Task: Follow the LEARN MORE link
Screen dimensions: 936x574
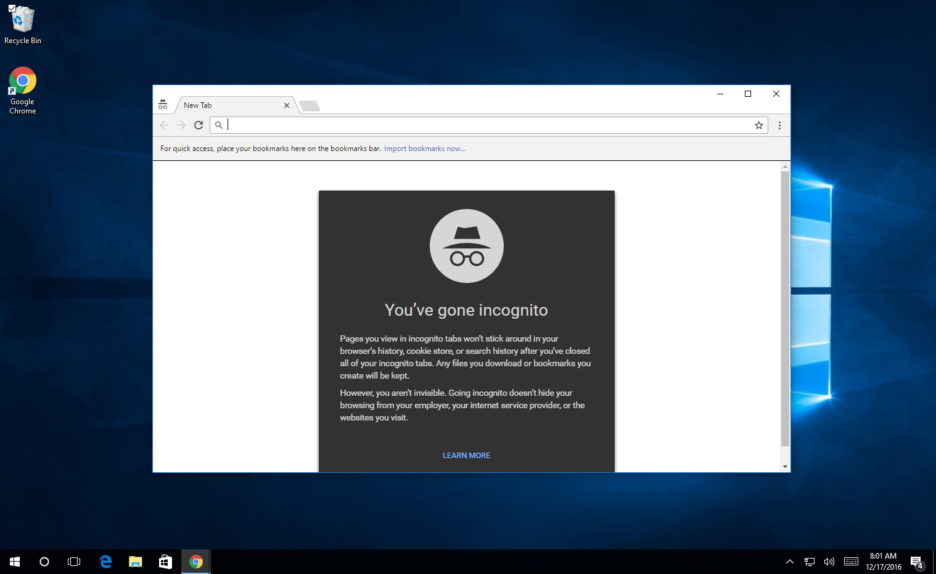Action: point(466,455)
